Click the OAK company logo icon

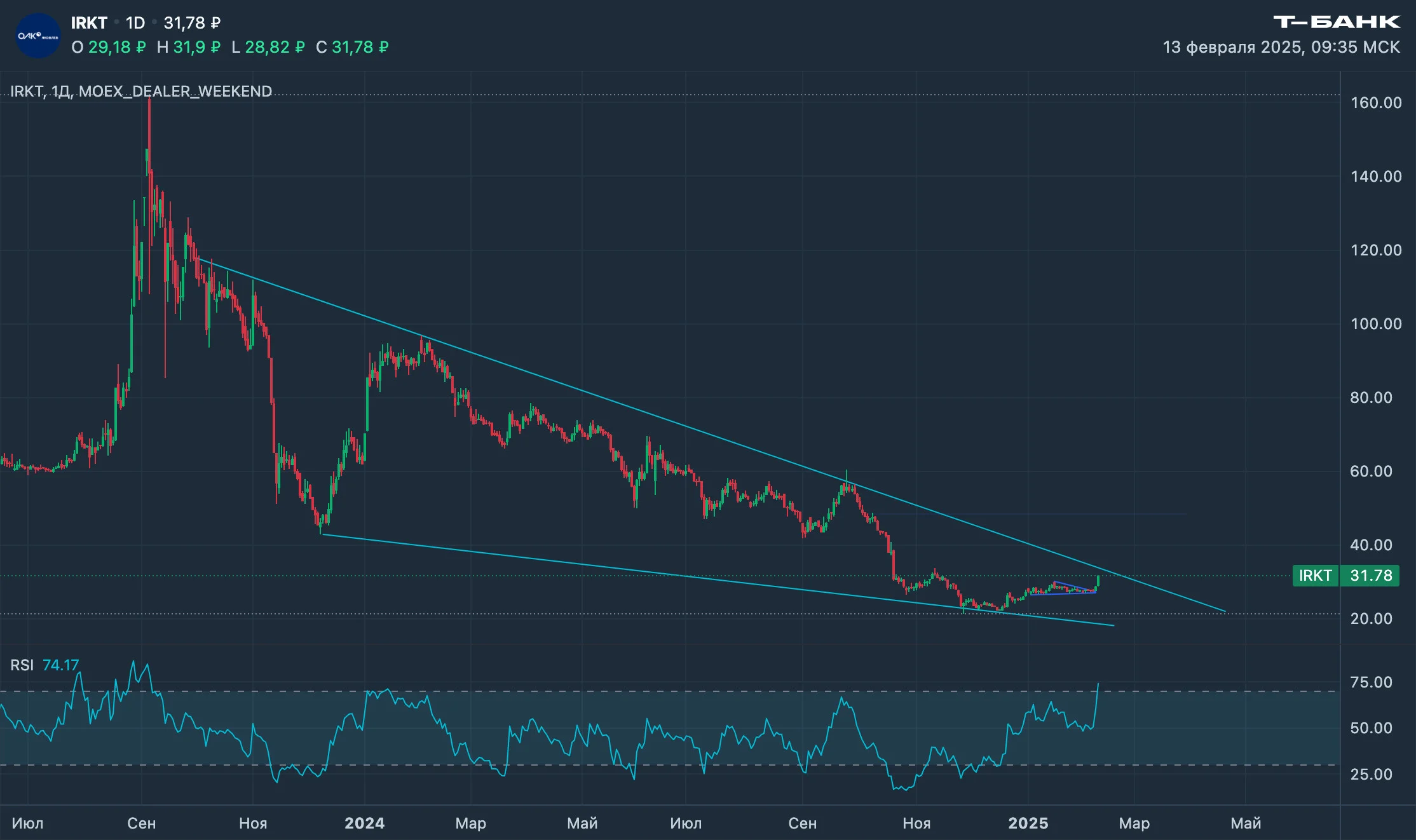[38, 36]
